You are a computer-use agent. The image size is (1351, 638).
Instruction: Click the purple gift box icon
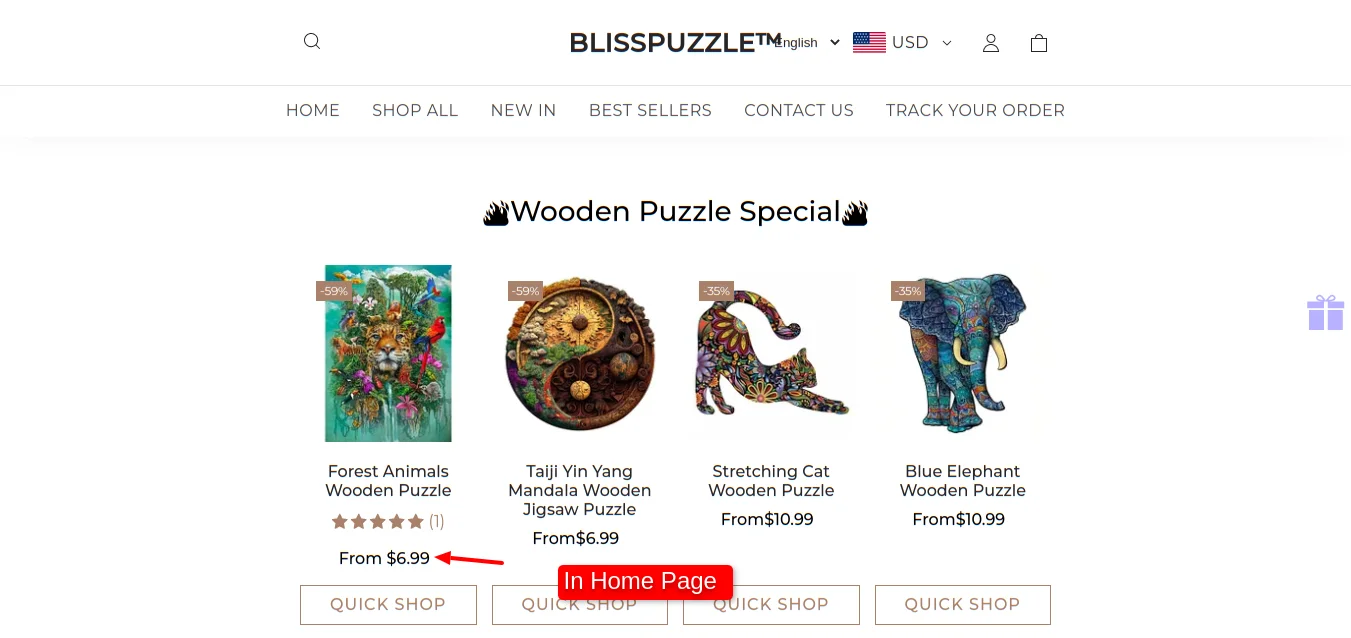point(1326,312)
